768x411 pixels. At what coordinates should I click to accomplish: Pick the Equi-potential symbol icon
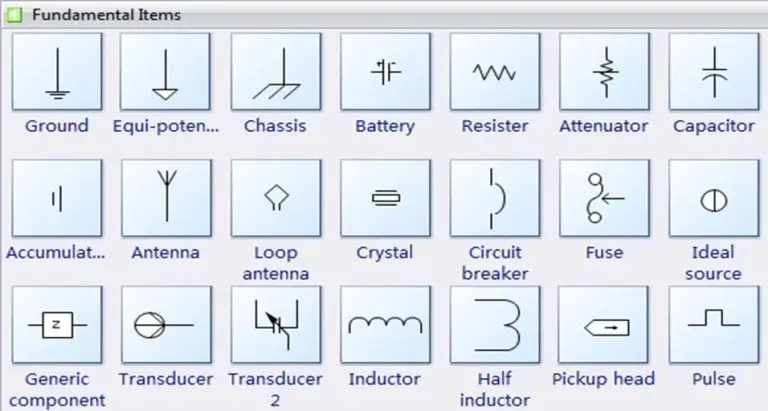pos(166,72)
